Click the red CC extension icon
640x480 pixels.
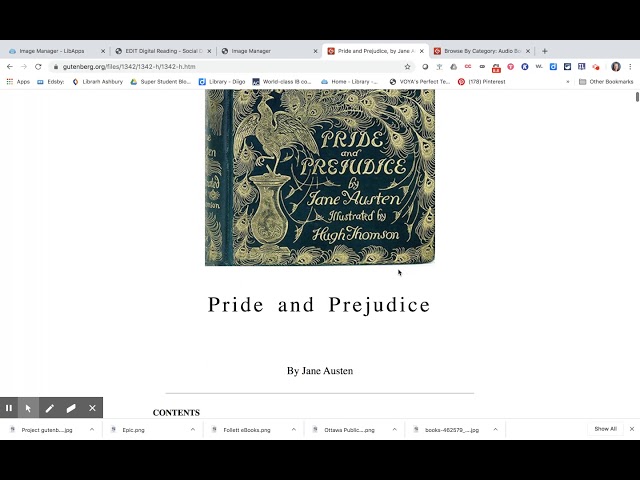[468, 66]
